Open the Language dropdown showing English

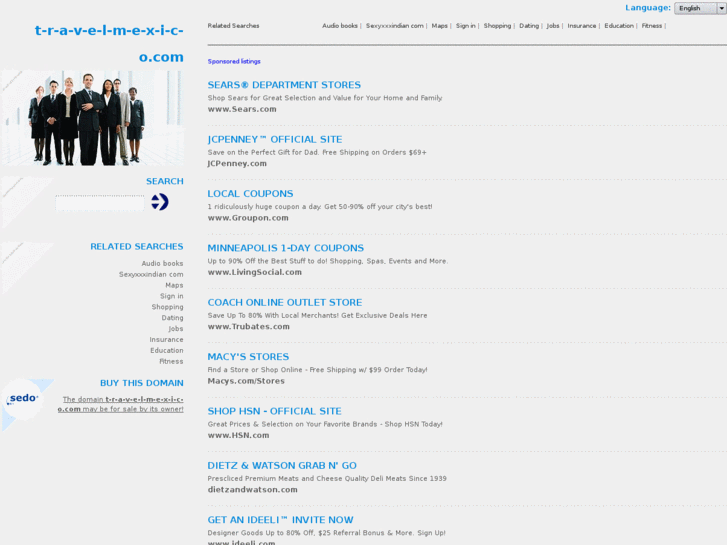pos(700,8)
